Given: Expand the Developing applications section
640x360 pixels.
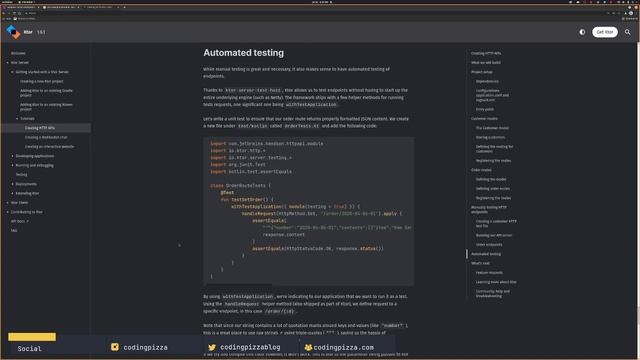Looking at the screenshot, I should point(12,156).
